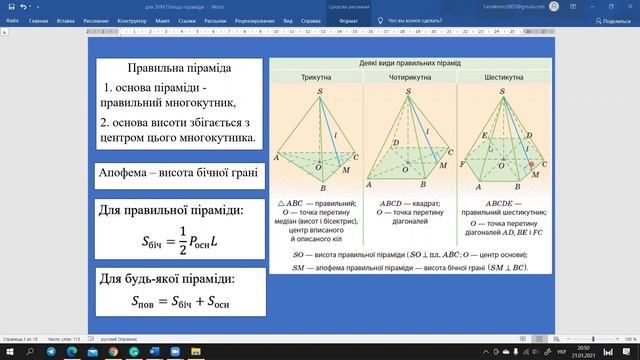Customize the Quick Access Toolbar dropdown
This screenshot has height=360, width=640.
click(x=38, y=7)
